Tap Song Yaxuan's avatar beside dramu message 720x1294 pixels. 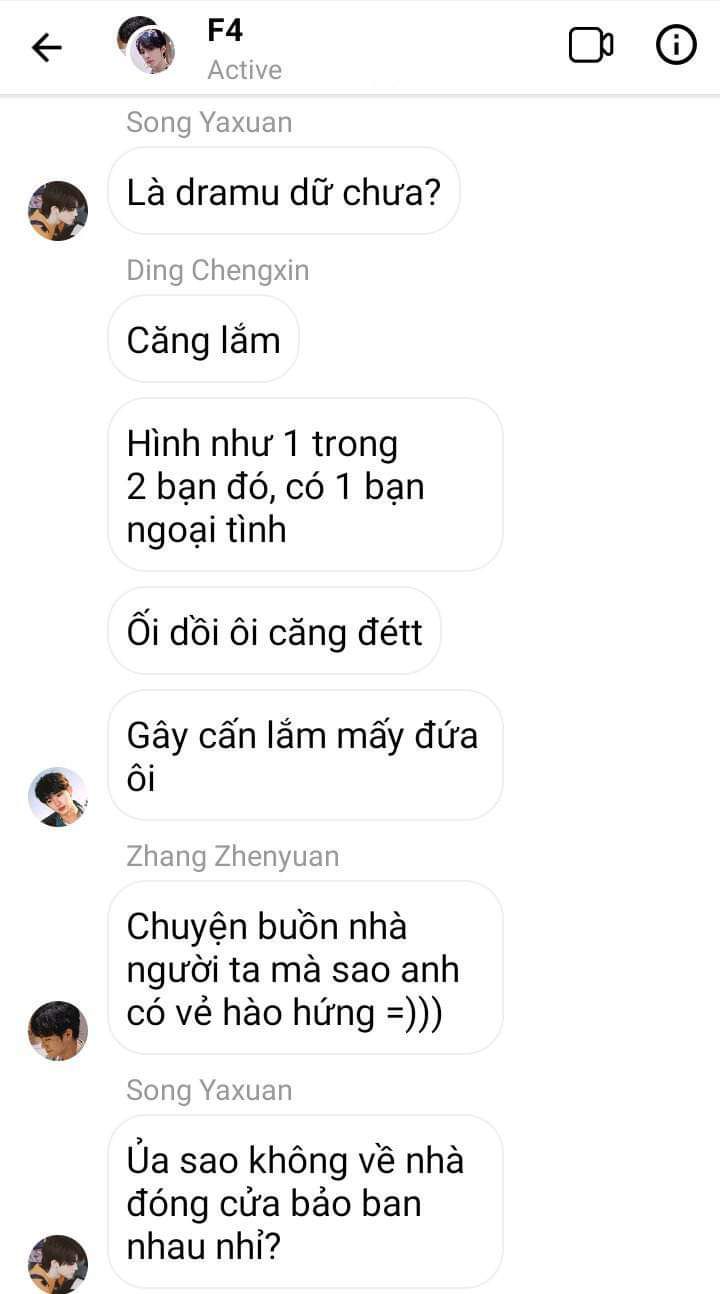(58, 211)
